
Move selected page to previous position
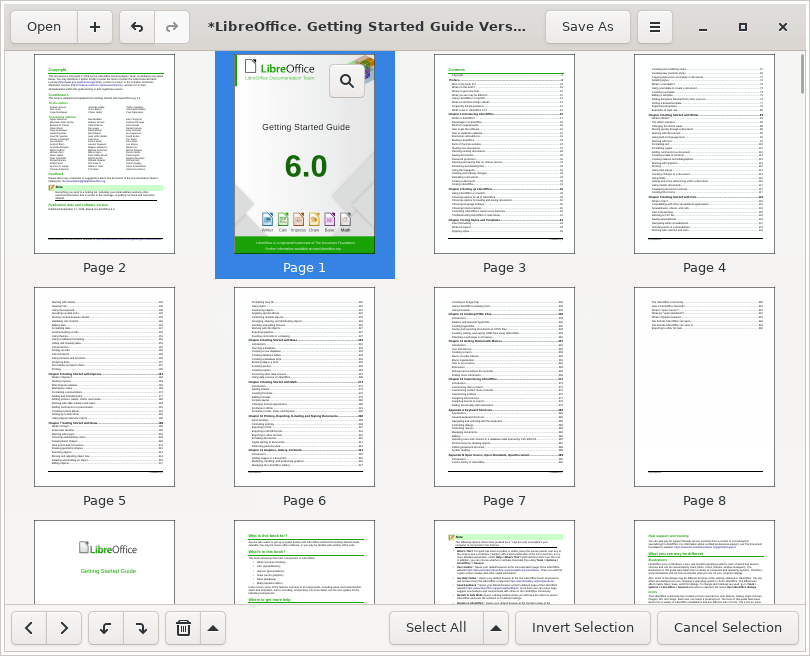pos(29,628)
